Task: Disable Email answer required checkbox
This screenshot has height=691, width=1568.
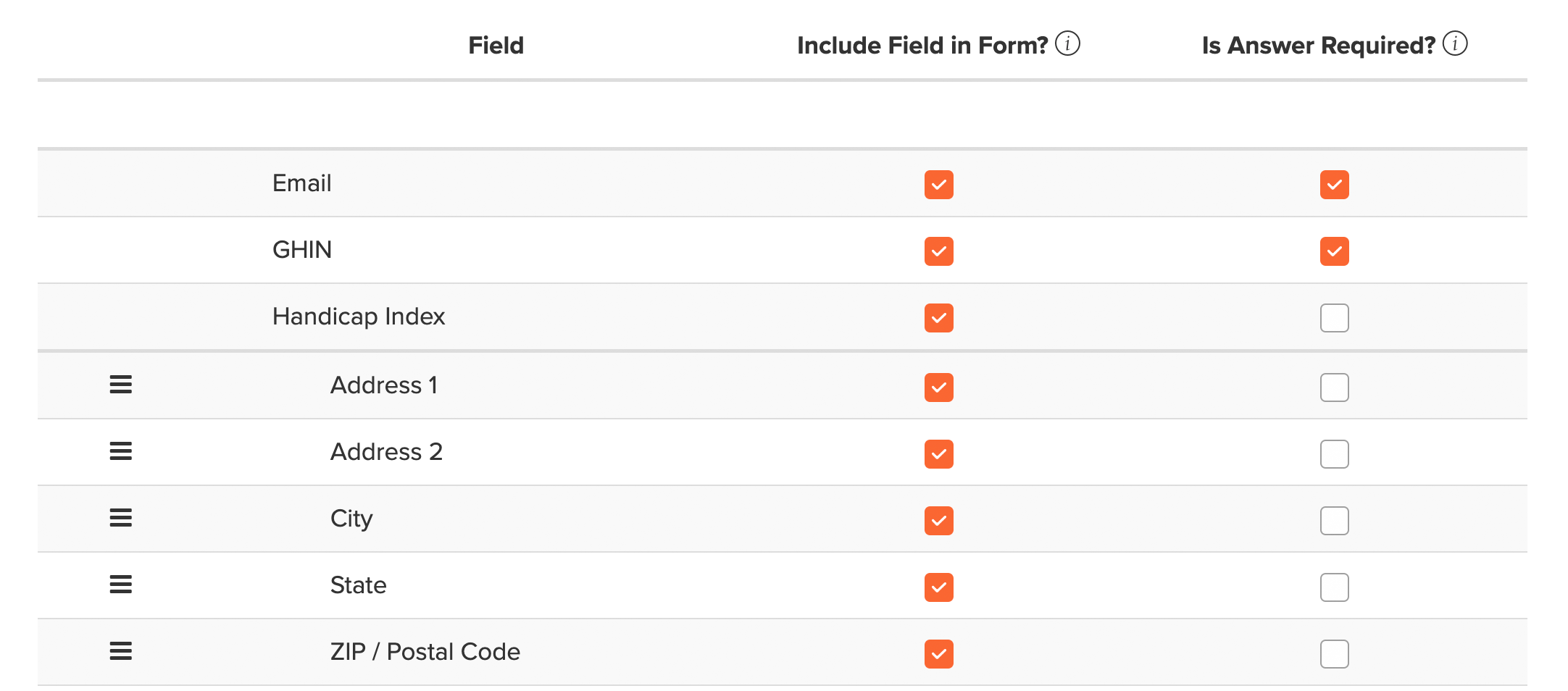Action: point(1334,185)
